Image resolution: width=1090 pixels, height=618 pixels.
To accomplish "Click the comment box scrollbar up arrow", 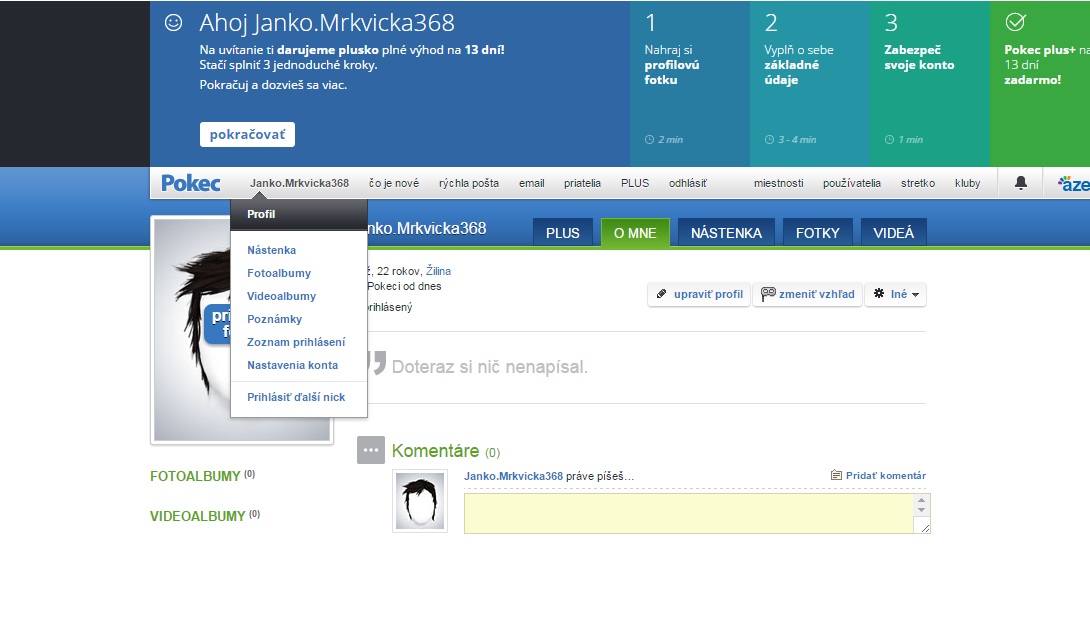I will (921, 500).
